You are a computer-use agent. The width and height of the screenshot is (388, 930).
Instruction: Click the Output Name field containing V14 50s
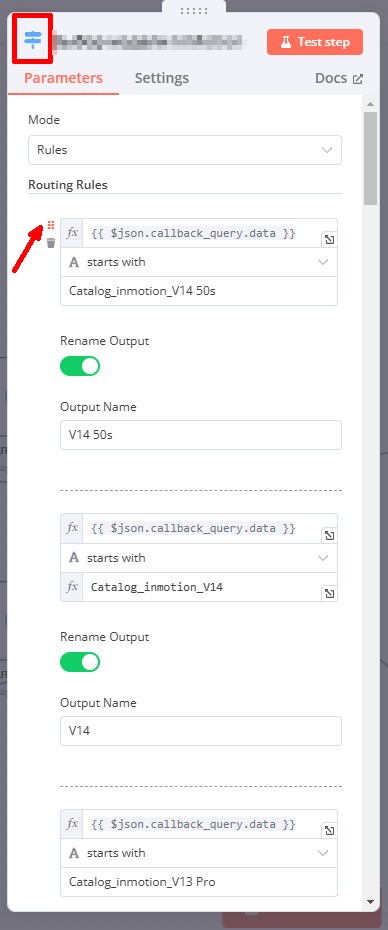click(201, 435)
